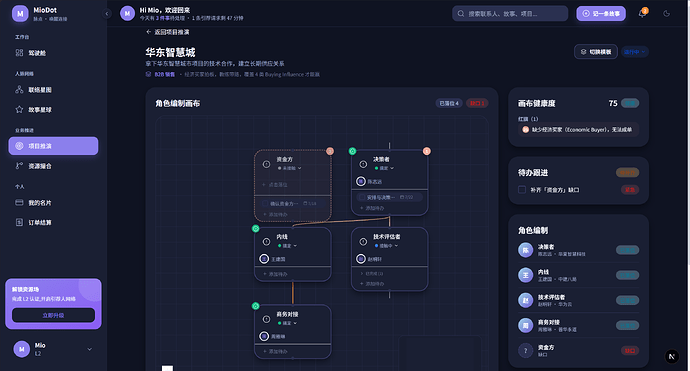Check the 安排与决策 todo checkbox

pyautogui.click(x=362, y=198)
